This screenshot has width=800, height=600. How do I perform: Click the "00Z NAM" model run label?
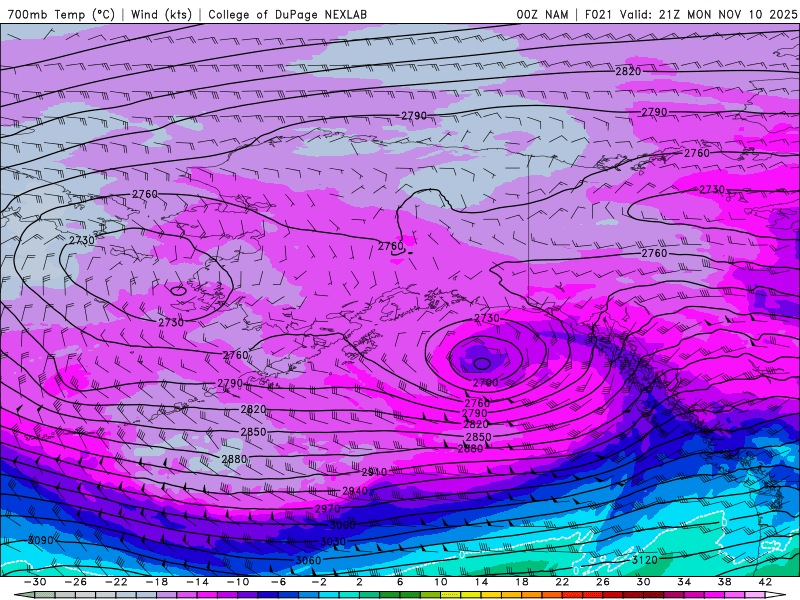coord(542,14)
